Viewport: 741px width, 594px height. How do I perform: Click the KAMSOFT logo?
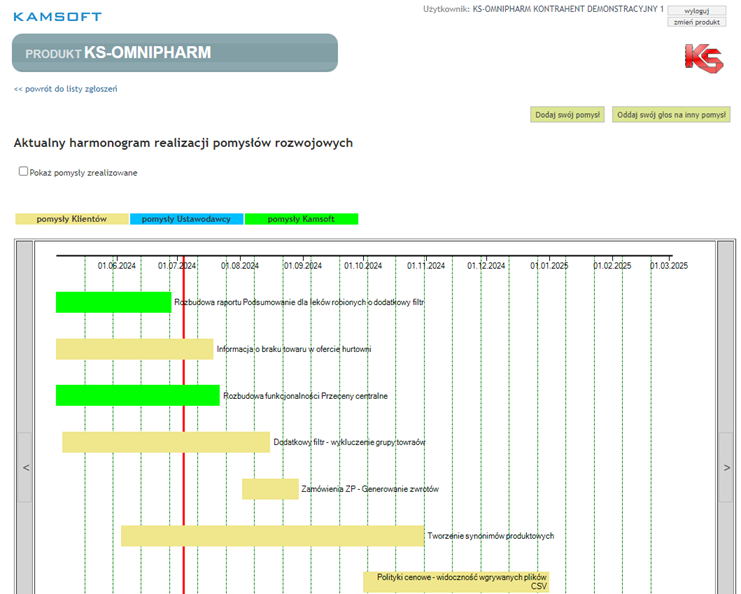(x=58, y=17)
